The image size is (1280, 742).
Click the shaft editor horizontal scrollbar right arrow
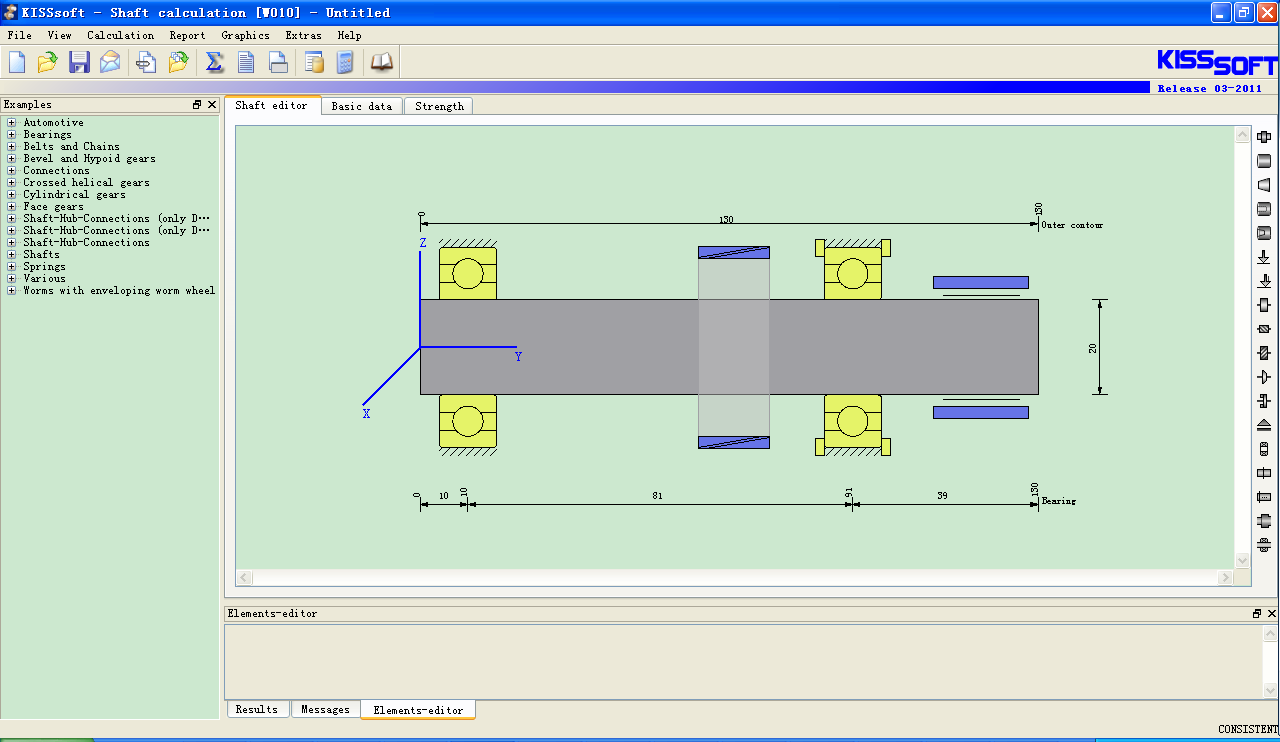(x=1225, y=577)
